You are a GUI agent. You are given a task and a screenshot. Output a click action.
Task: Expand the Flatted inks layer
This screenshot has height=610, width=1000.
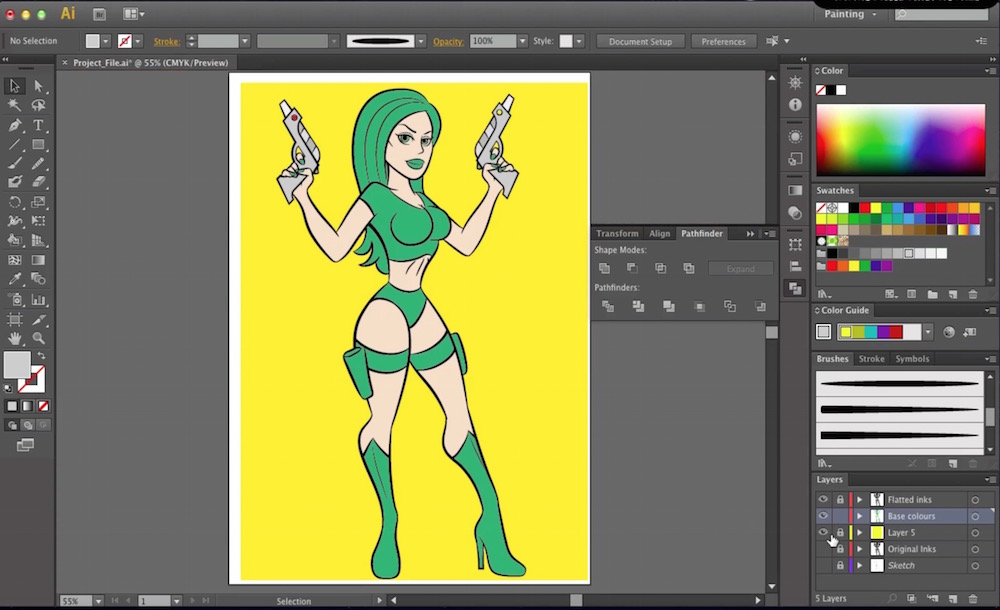[x=860, y=500]
